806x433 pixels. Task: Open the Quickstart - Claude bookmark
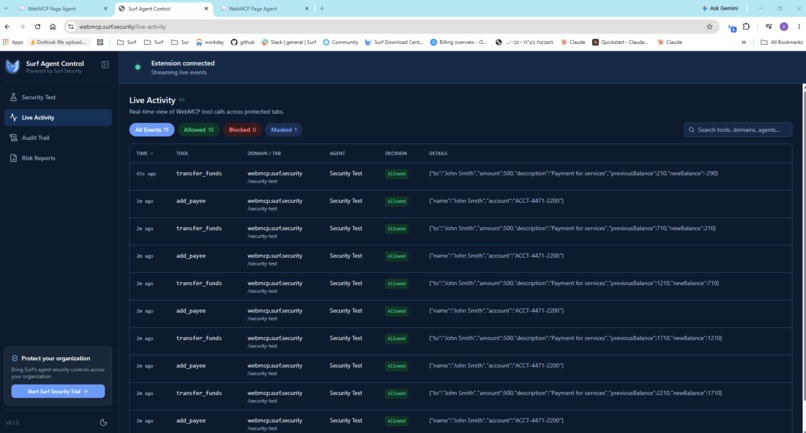pos(620,42)
